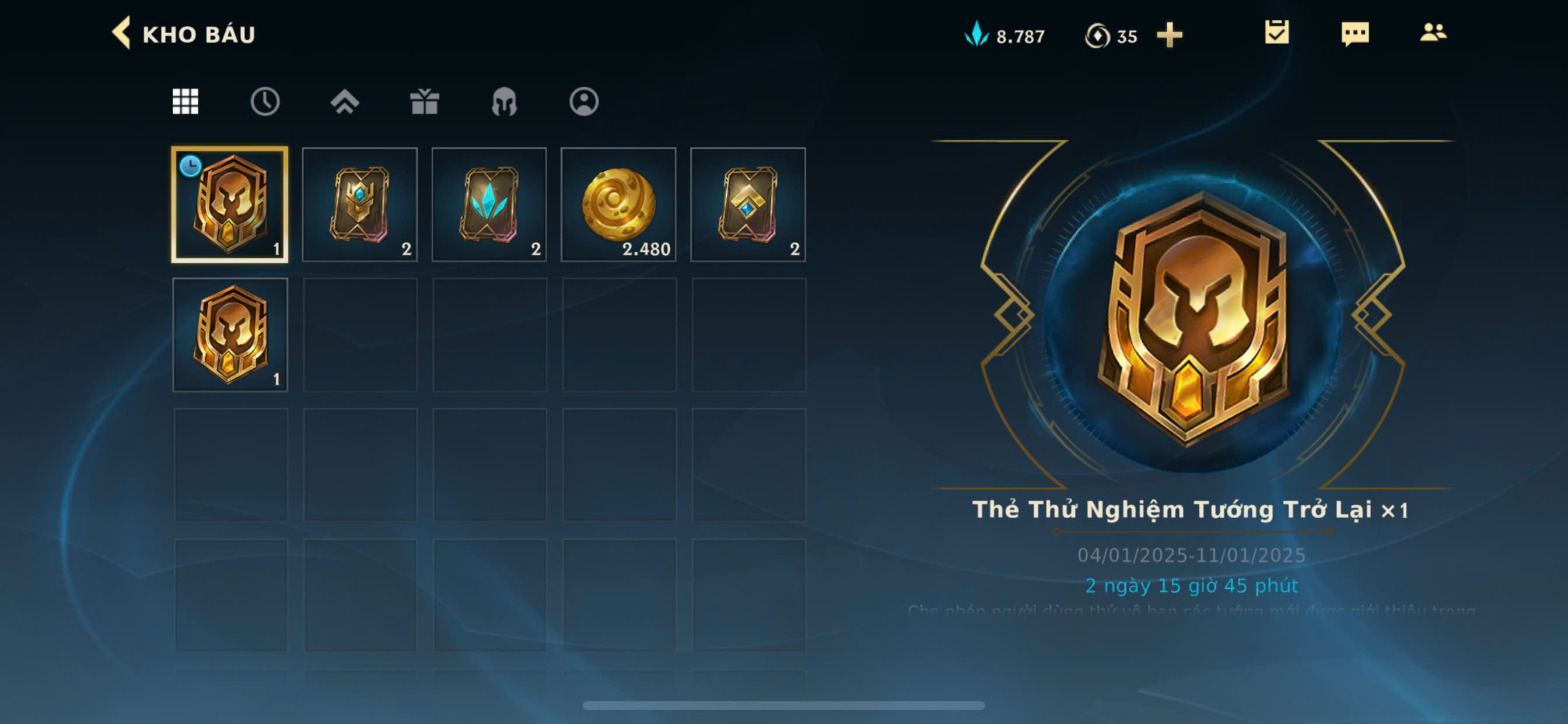Click the plus button to add currency

[1170, 36]
